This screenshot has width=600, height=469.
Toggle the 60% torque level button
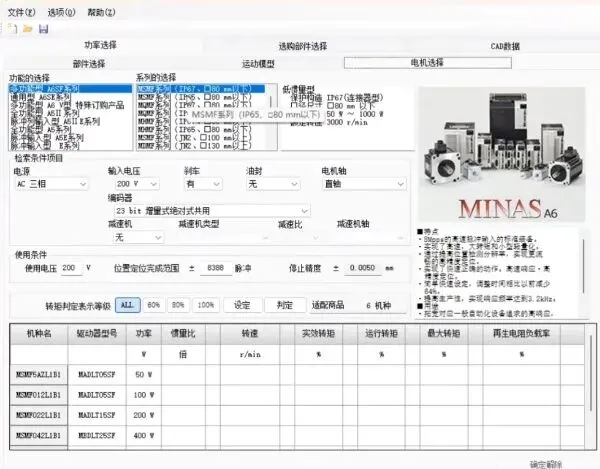click(x=153, y=305)
